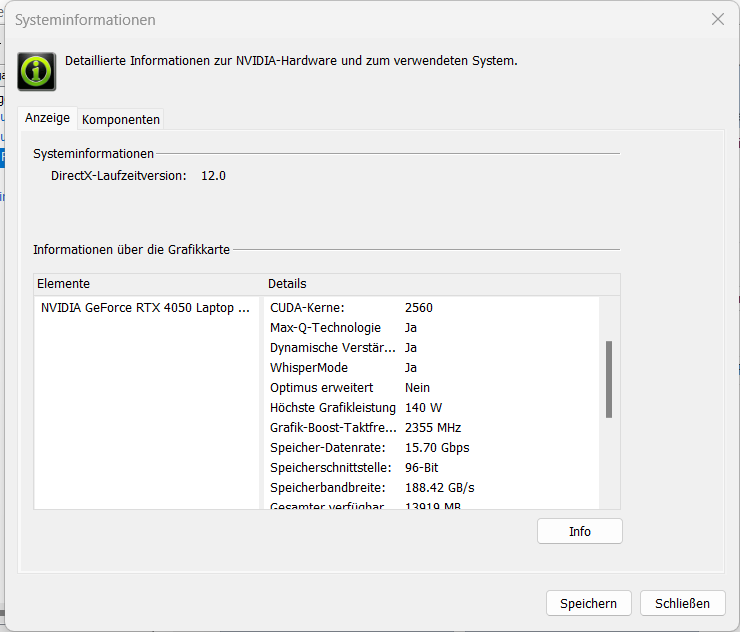Click the Schließen button
Viewport: 740px width, 632px height.
point(682,603)
